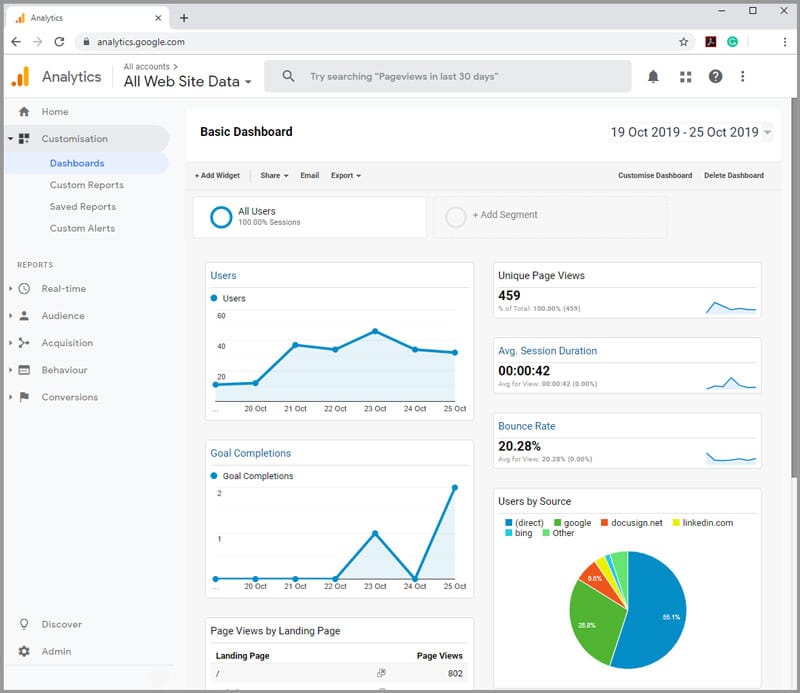This screenshot has width=800, height=693.
Task: Toggle the All Users segment circle
Action: point(221,217)
